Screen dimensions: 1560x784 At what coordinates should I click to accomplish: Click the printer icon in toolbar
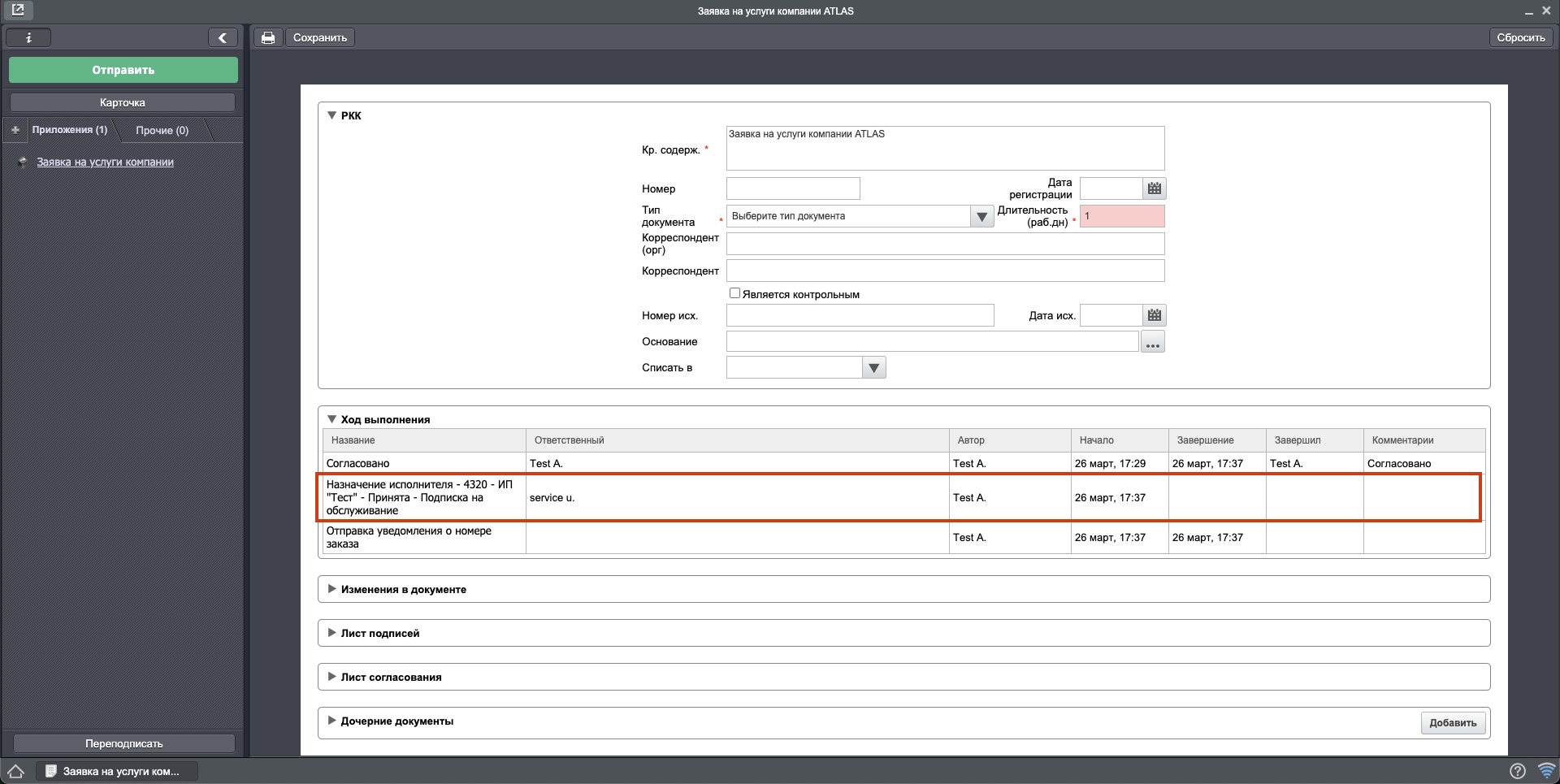267,37
